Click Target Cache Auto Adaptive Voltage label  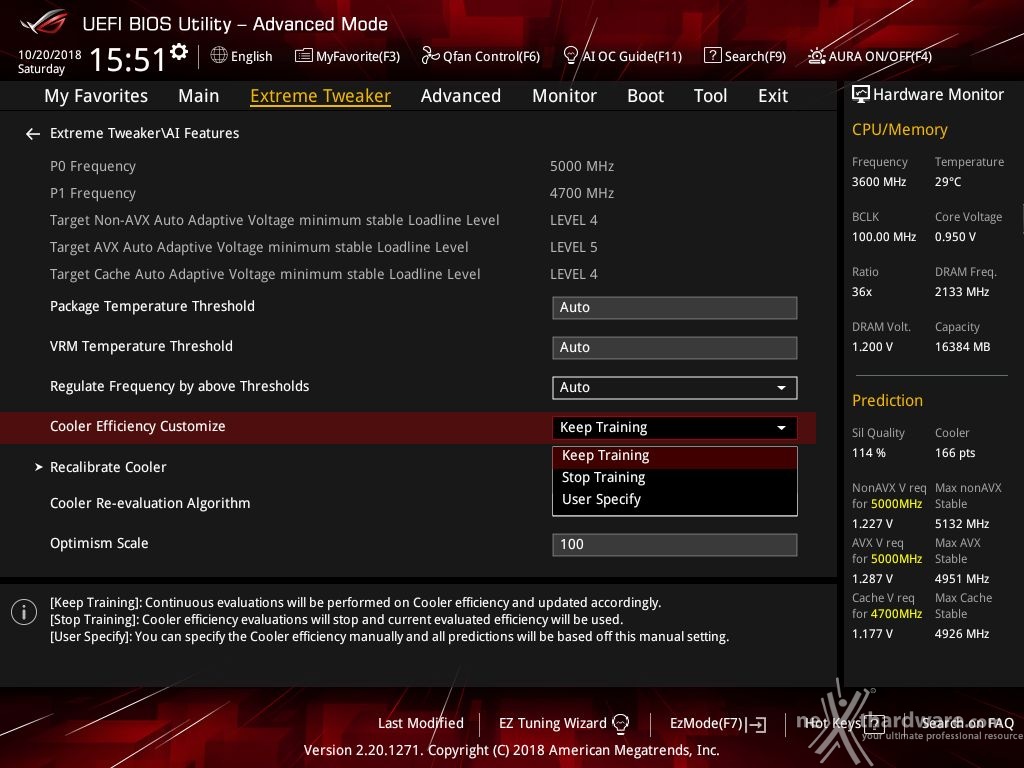(265, 274)
